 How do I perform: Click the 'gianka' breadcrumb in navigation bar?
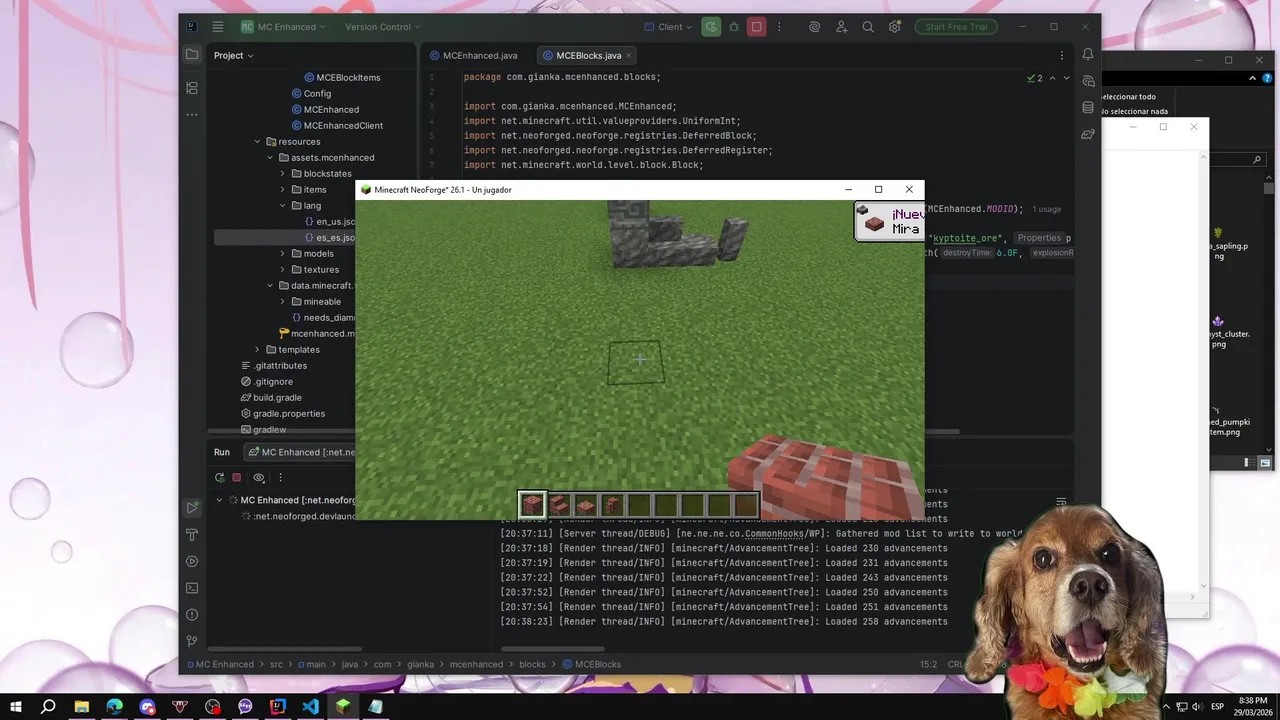click(x=420, y=664)
